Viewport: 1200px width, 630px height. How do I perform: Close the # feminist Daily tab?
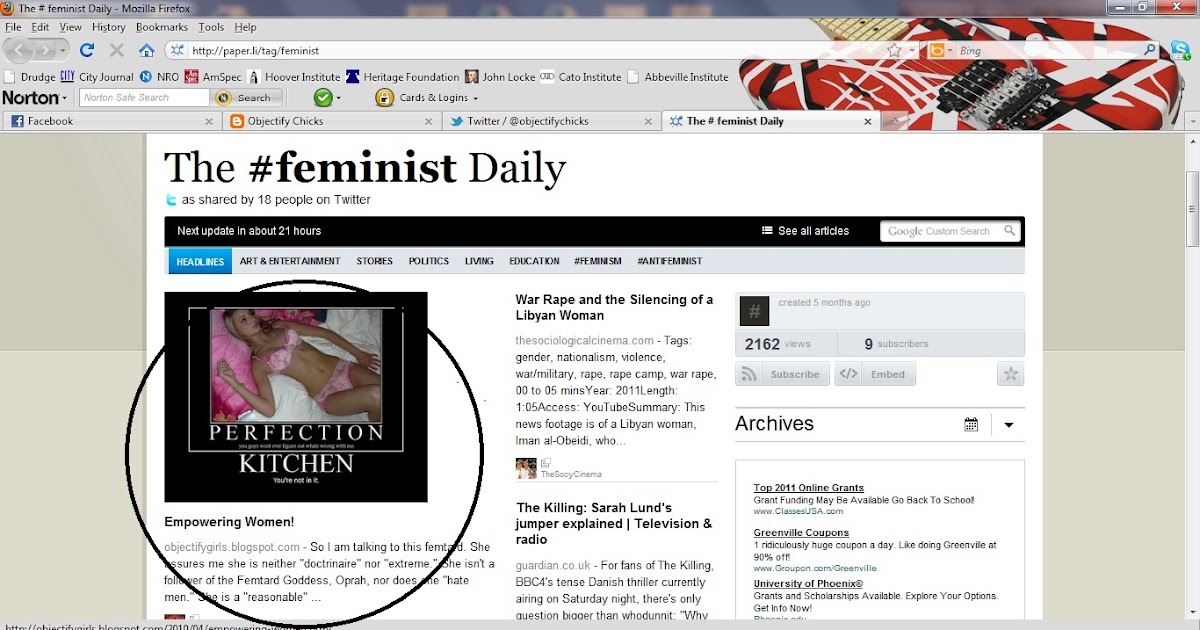868,122
